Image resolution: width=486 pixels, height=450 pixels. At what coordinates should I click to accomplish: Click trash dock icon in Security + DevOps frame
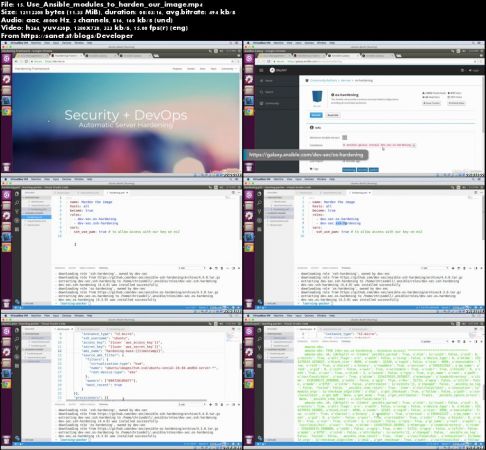point(6,167)
